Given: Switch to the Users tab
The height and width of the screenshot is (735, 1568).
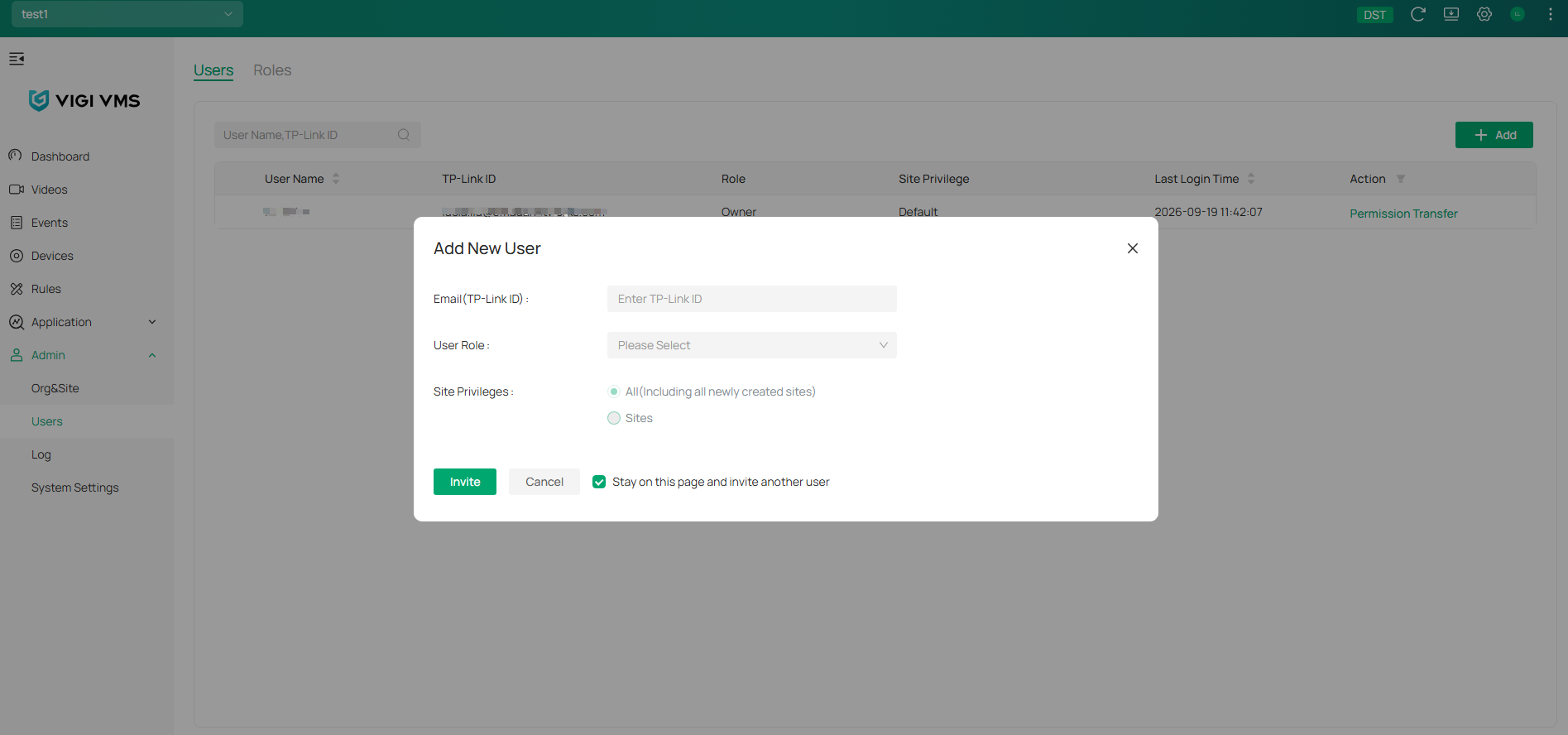Looking at the screenshot, I should click(213, 70).
